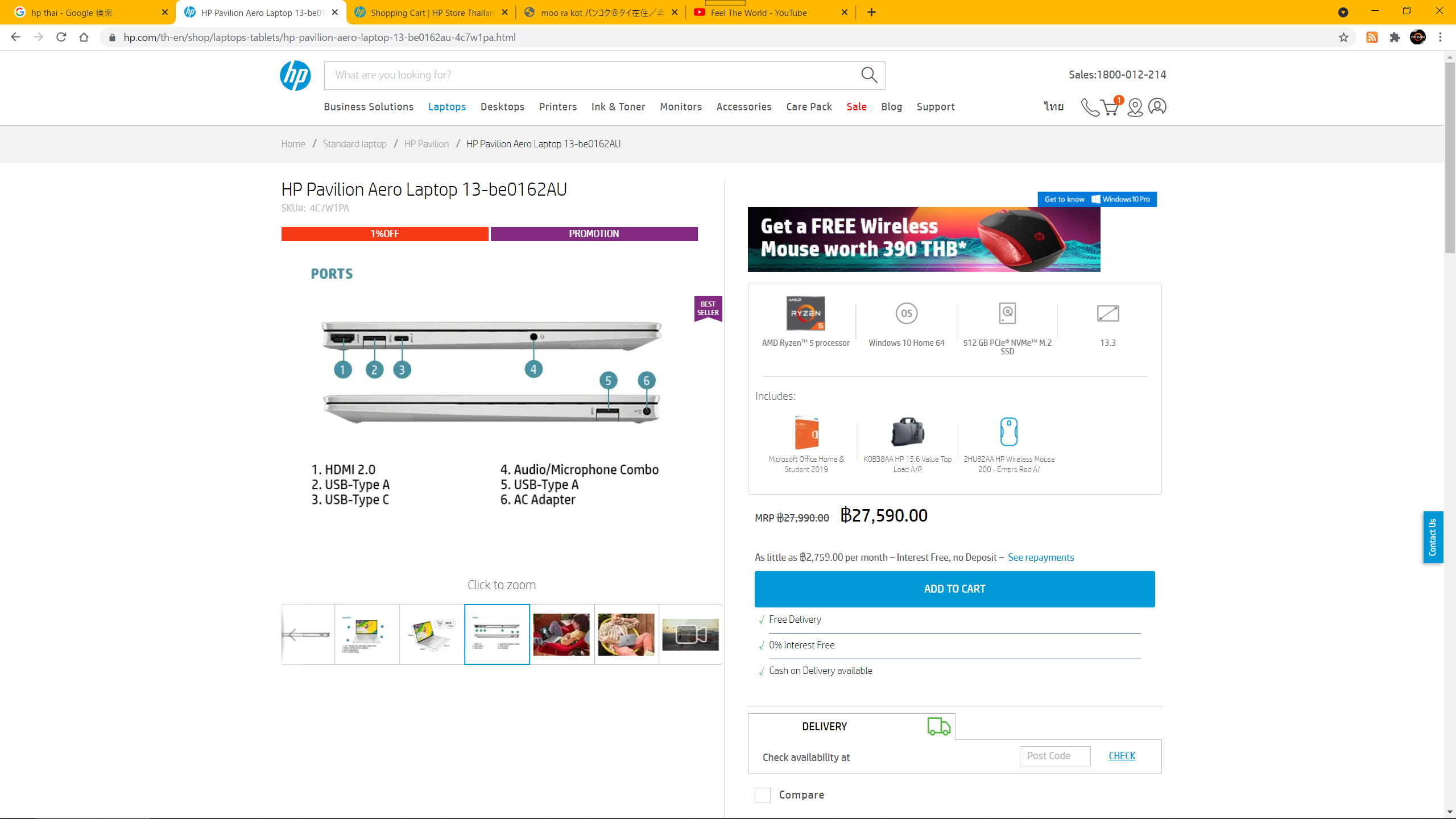Click the HP Wireless Mouse 200 icon
The width and height of the screenshot is (1456, 819).
[1009, 432]
